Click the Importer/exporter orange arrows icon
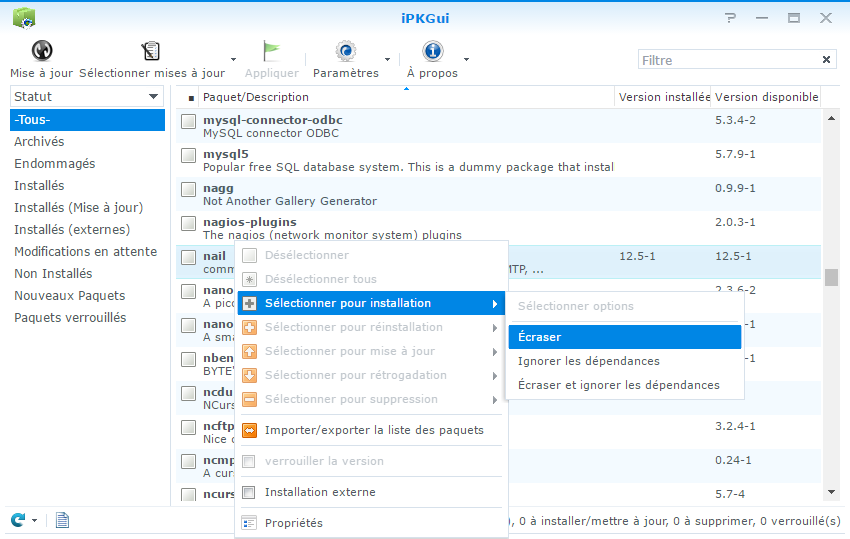 [249, 430]
